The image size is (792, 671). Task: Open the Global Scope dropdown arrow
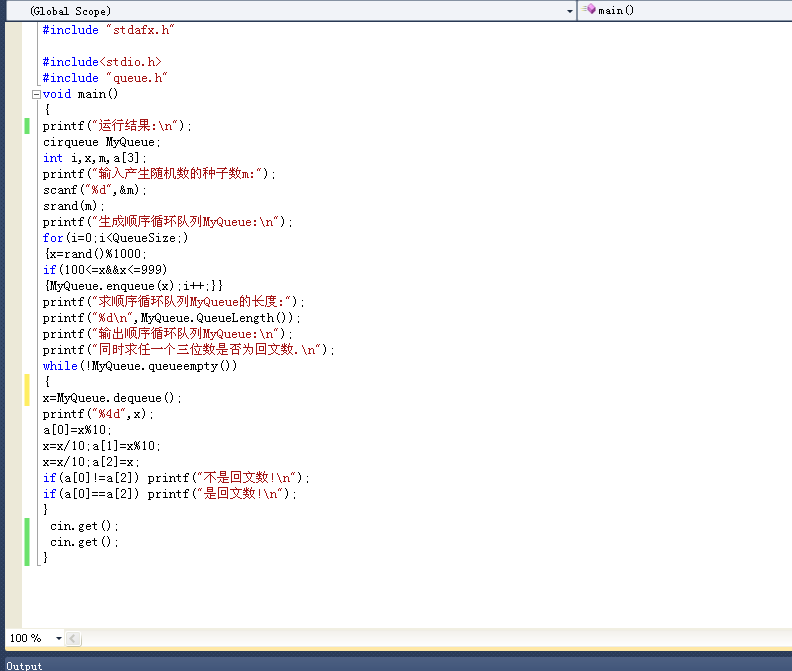coord(570,10)
